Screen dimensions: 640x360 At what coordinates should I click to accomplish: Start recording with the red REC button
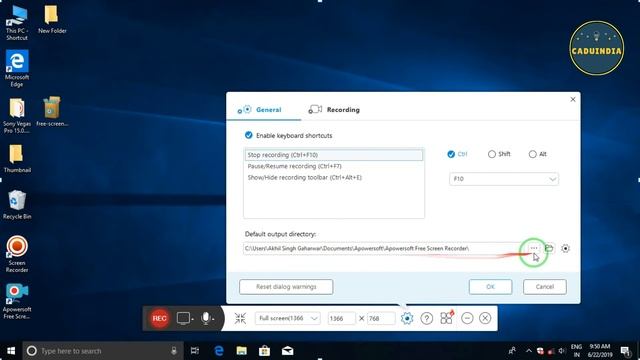tap(159, 318)
